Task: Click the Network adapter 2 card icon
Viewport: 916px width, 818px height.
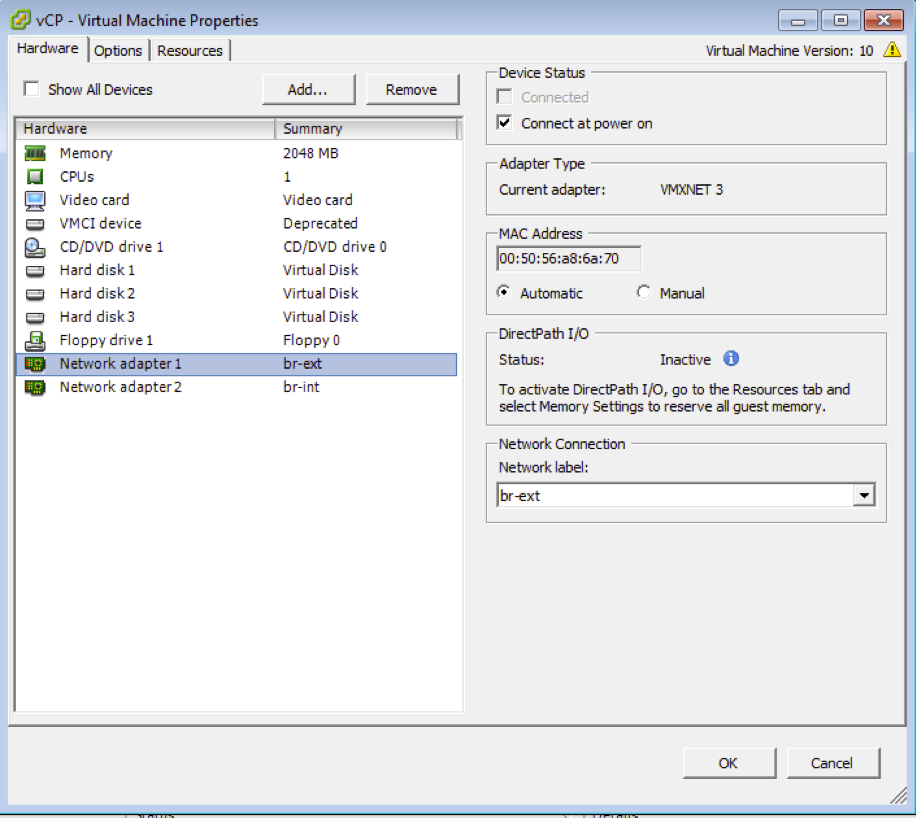Action: [x=35, y=387]
